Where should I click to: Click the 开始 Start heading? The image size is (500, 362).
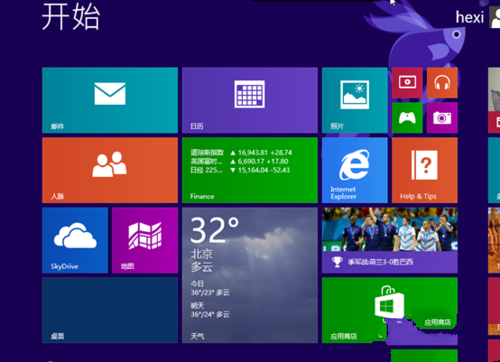[71, 17]
